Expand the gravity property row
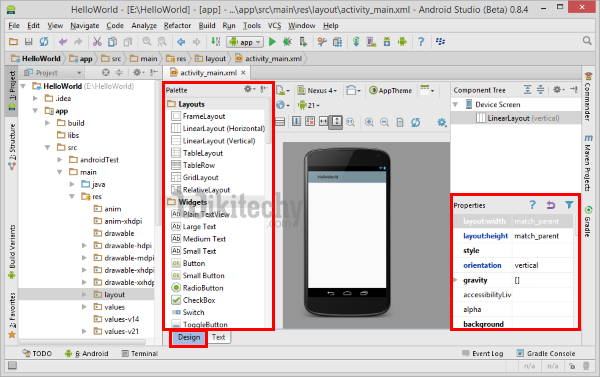The width and height of the screenshot is (600, 377). tap(455, 280)
